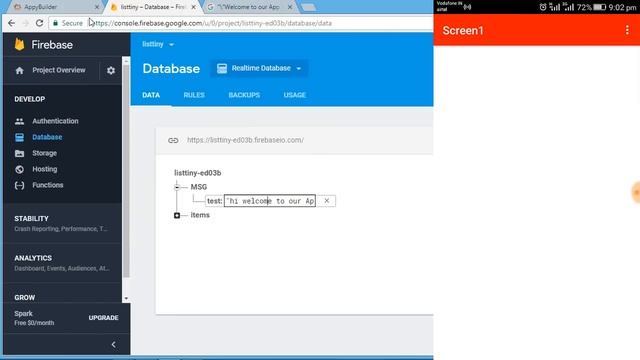Switch to the Welcome to our App browser tab
640x360 pixels.
pyautogui.click(x=249, y=7)
